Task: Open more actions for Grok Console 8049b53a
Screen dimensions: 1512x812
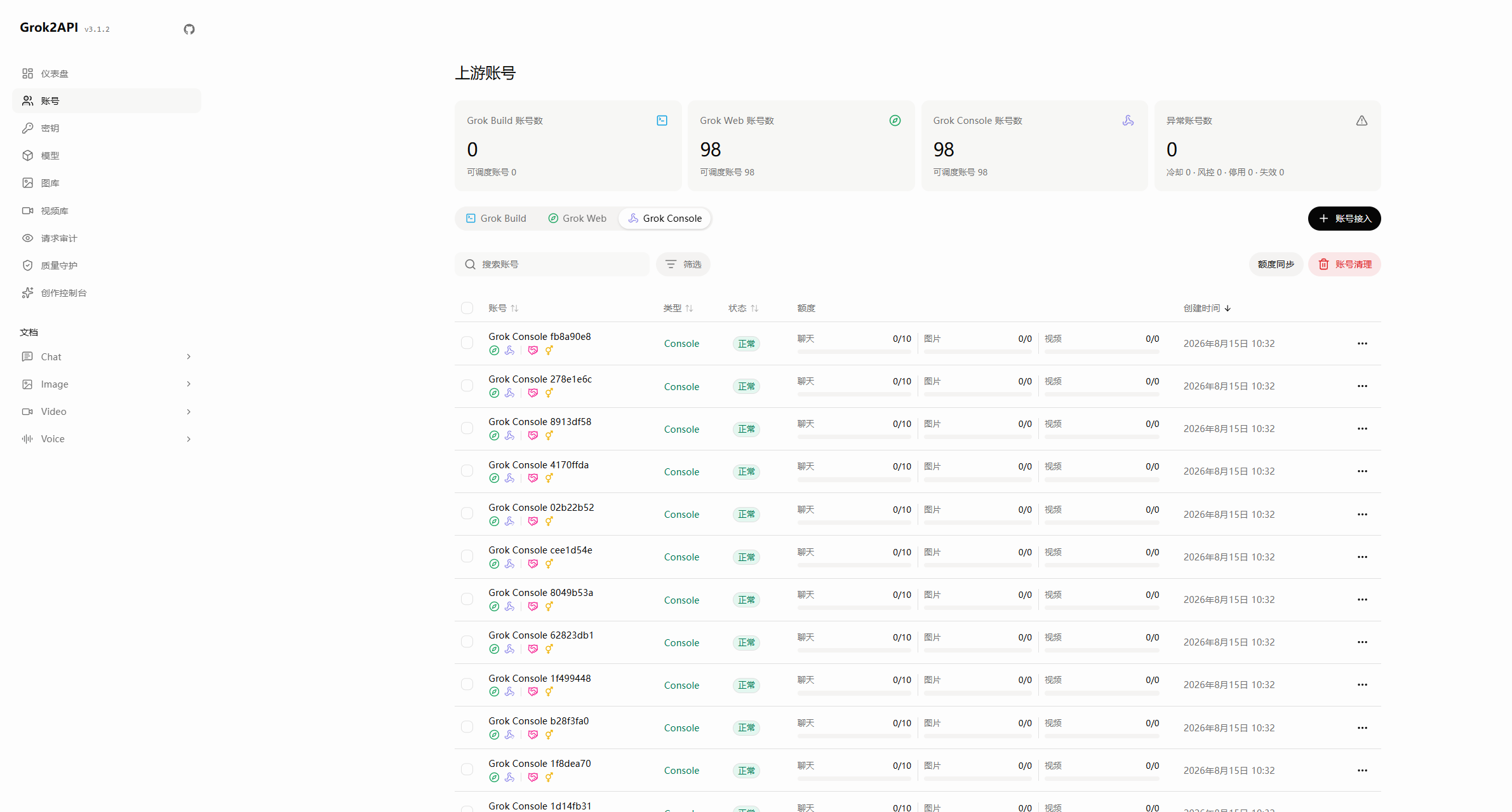Action: (x=1362, y=600)
